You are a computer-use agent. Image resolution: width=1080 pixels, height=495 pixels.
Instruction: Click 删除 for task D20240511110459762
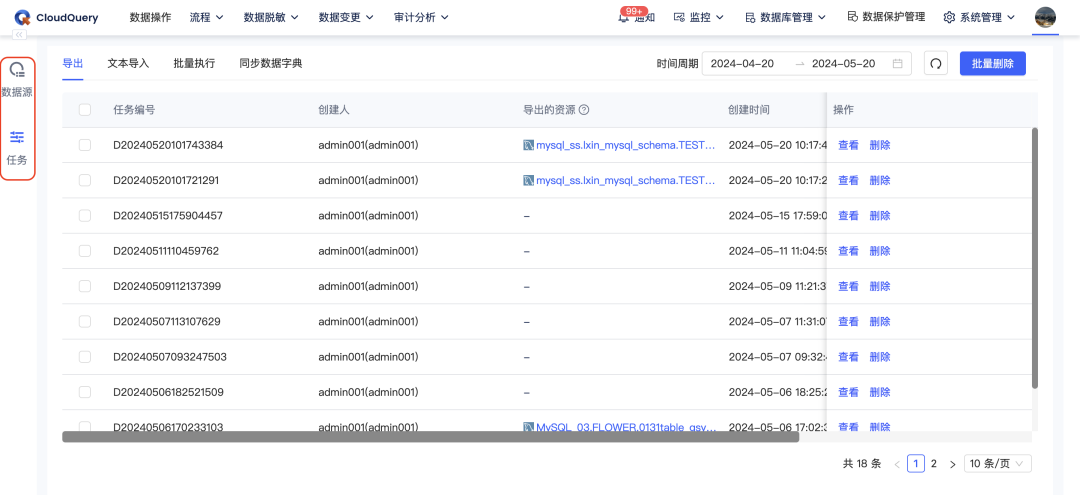click(x=880, y=251)
